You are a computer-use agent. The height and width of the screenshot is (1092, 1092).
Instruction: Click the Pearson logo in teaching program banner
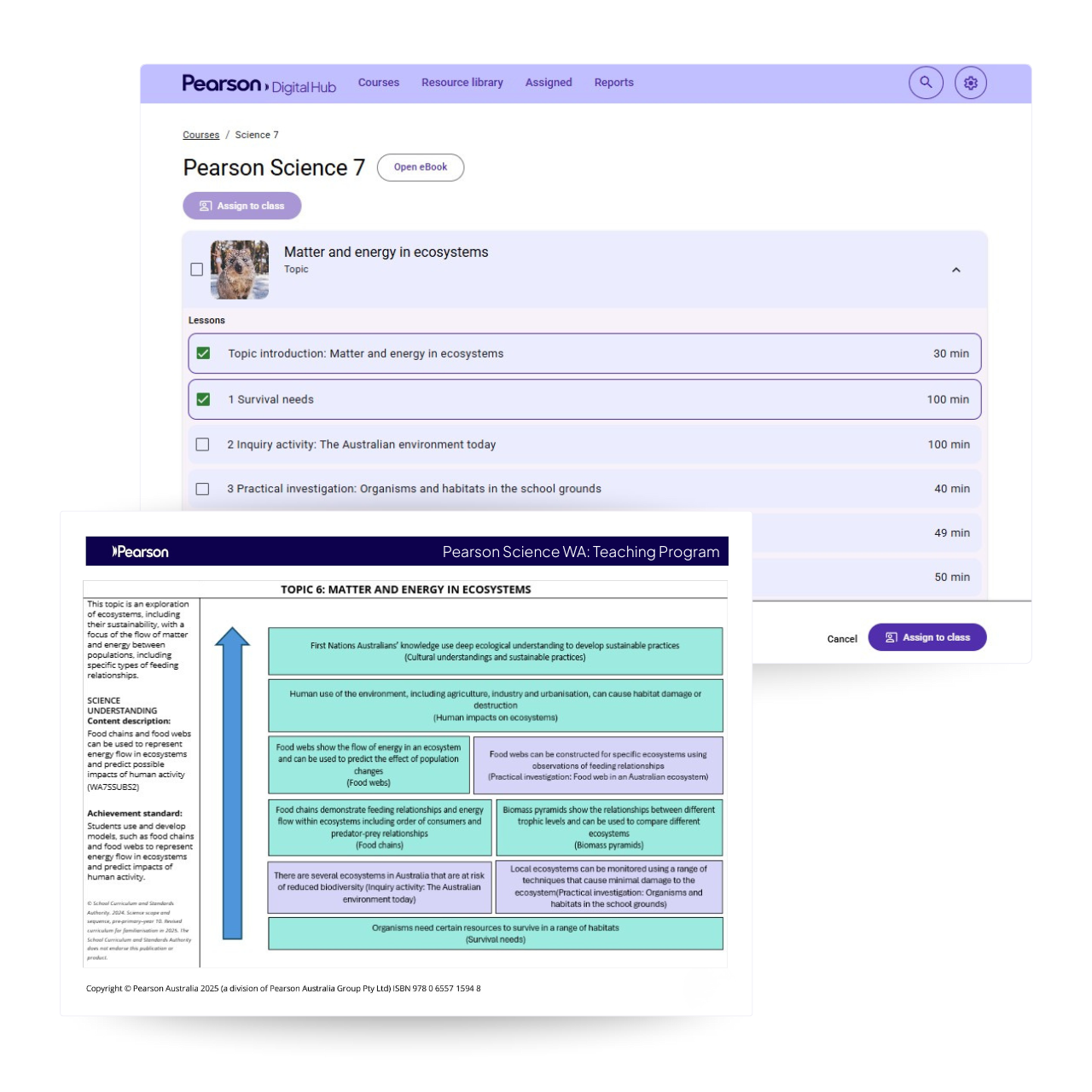[x=141, y=552]
